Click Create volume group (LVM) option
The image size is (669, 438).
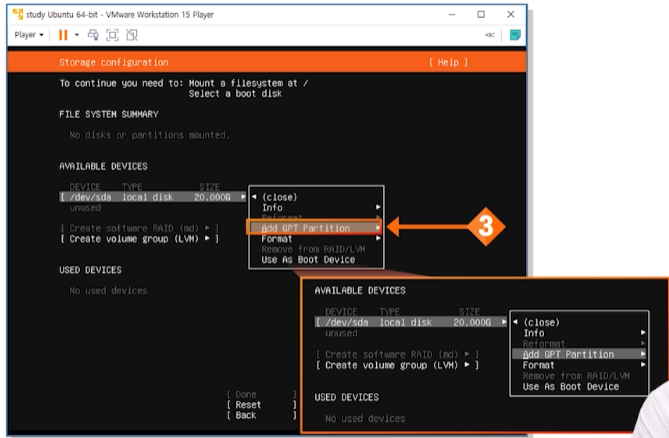(139, 239)
